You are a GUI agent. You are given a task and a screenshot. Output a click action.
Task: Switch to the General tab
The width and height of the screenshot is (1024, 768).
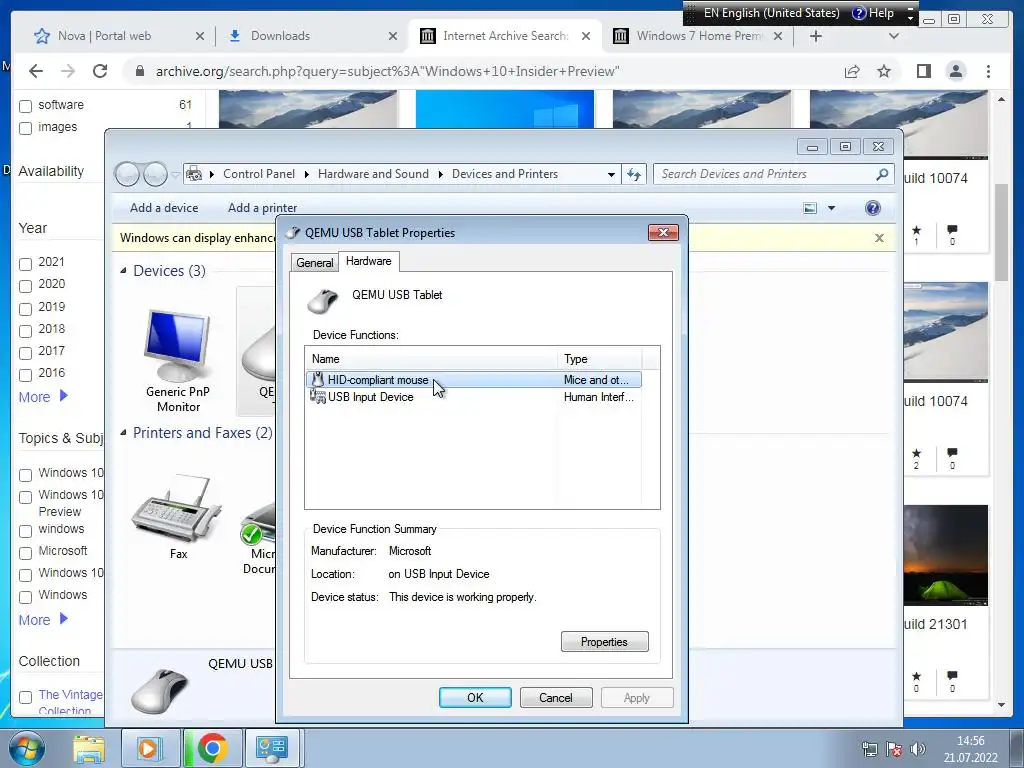pyautogui.click(x=314, y=263)
